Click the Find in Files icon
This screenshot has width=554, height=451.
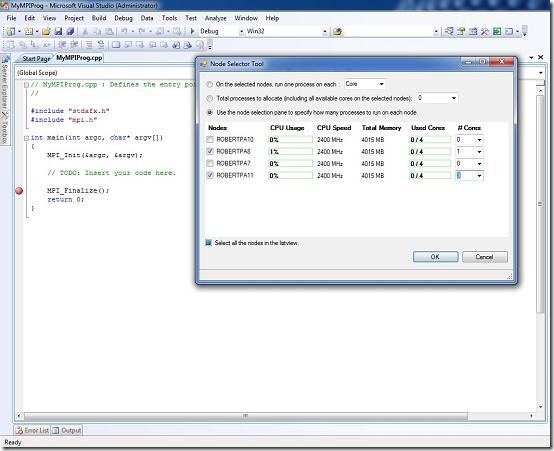coord(337,32)
